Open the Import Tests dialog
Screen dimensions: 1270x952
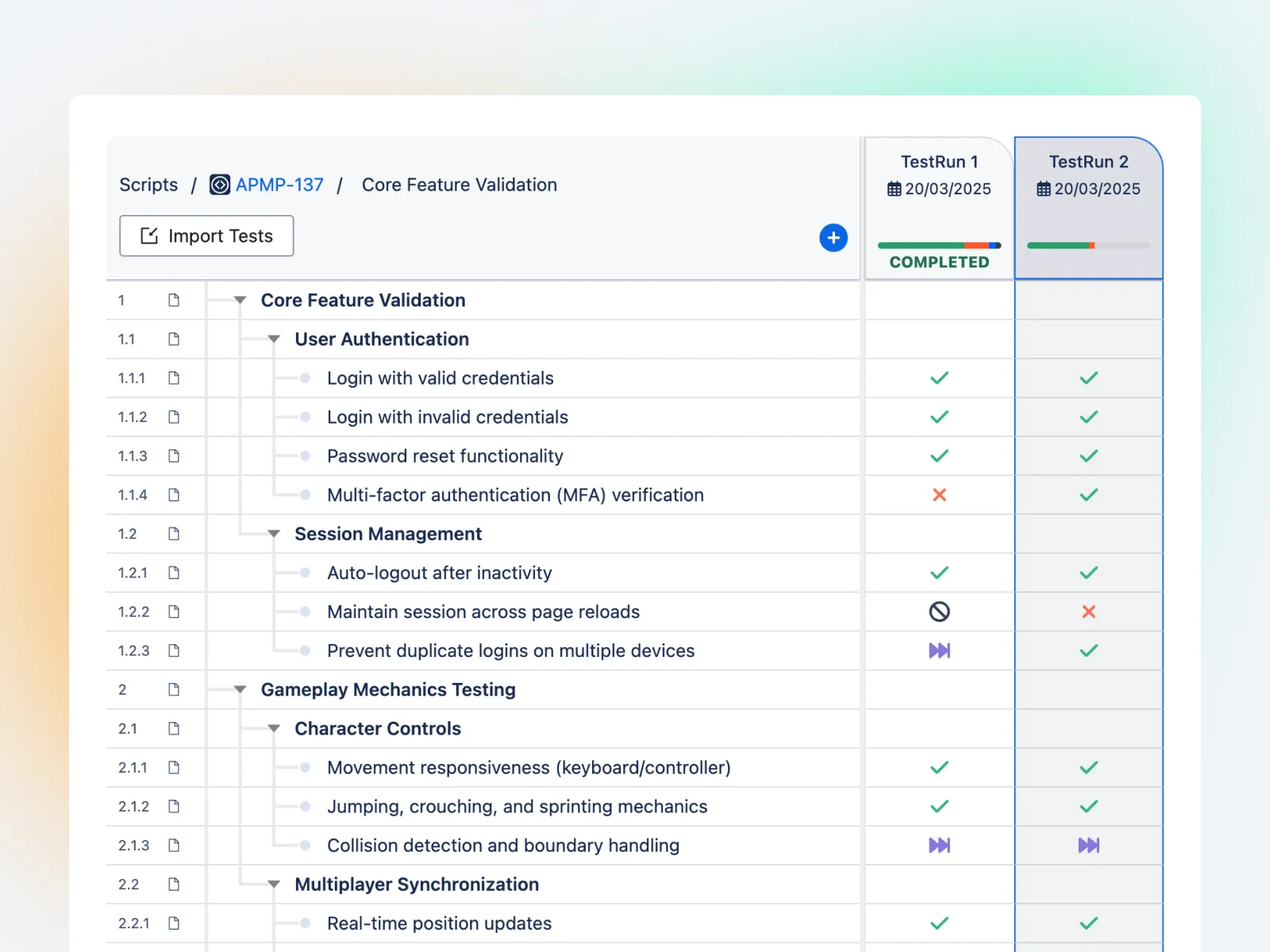pyautogui.click(x=206, y=236)
